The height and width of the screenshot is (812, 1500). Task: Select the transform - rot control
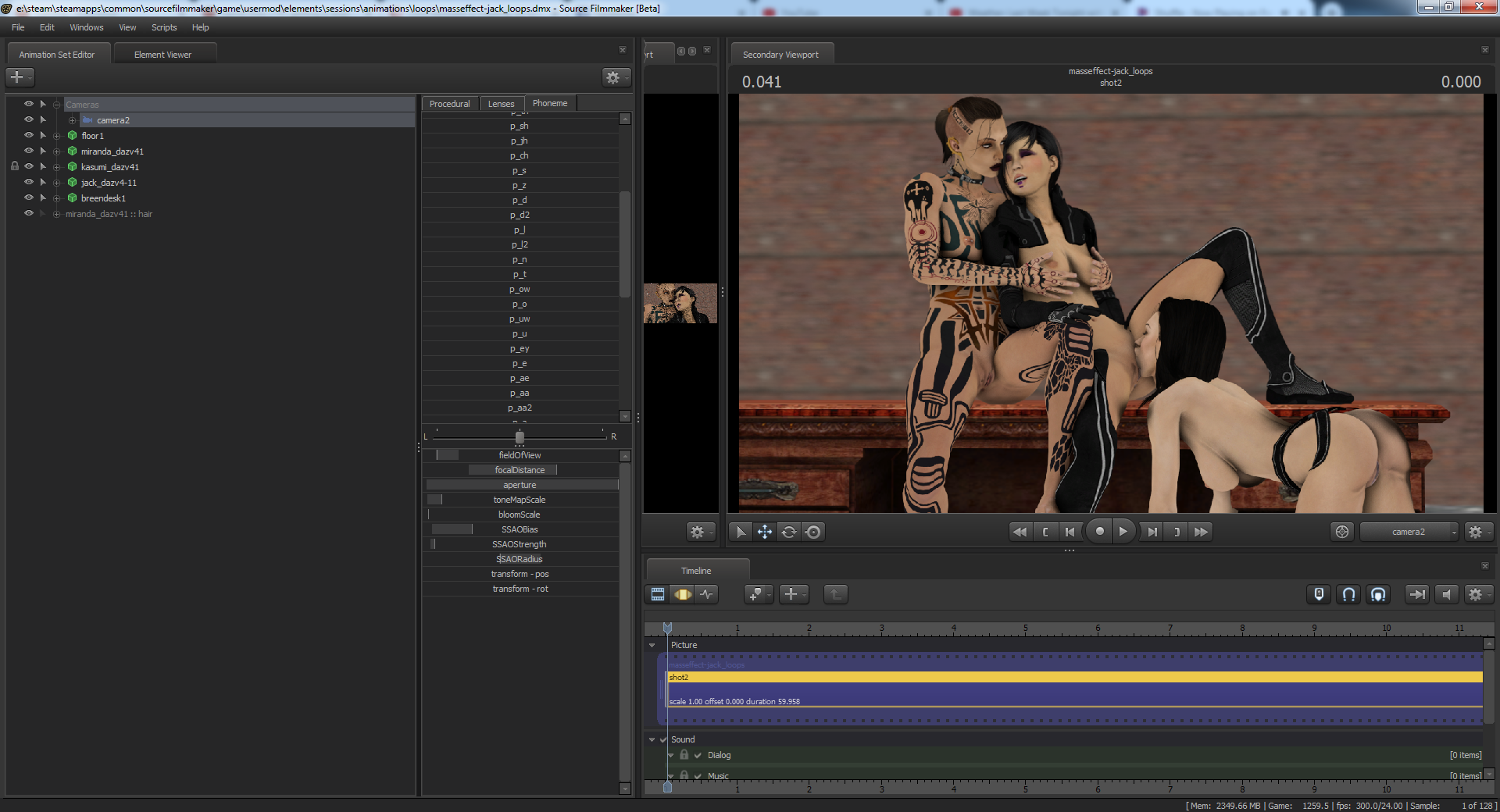point(520,589)
